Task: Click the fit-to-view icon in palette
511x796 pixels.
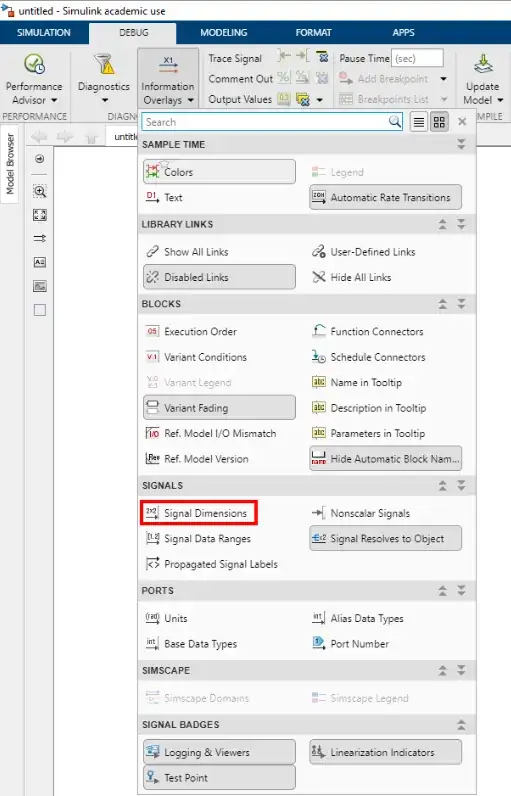Action: click(40, 215)
